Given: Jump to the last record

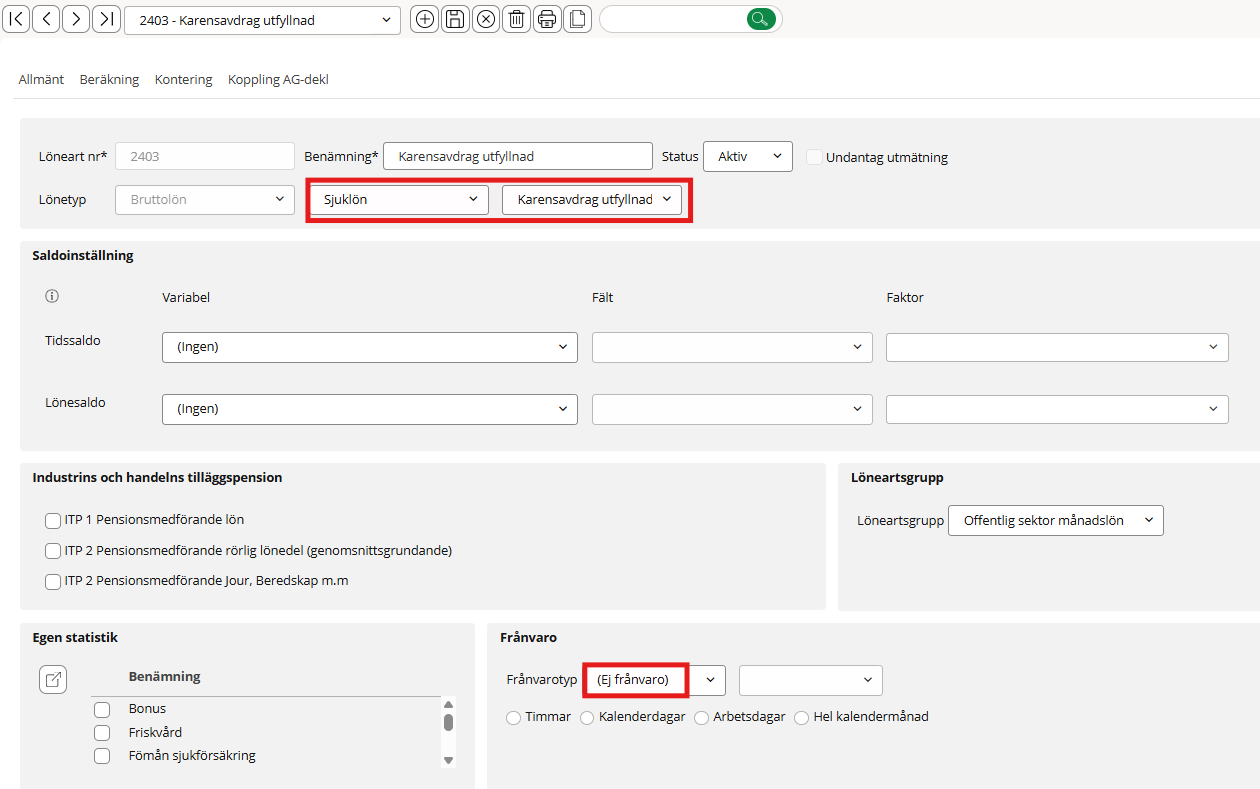Looking at the screenshot, I should 106,19.
